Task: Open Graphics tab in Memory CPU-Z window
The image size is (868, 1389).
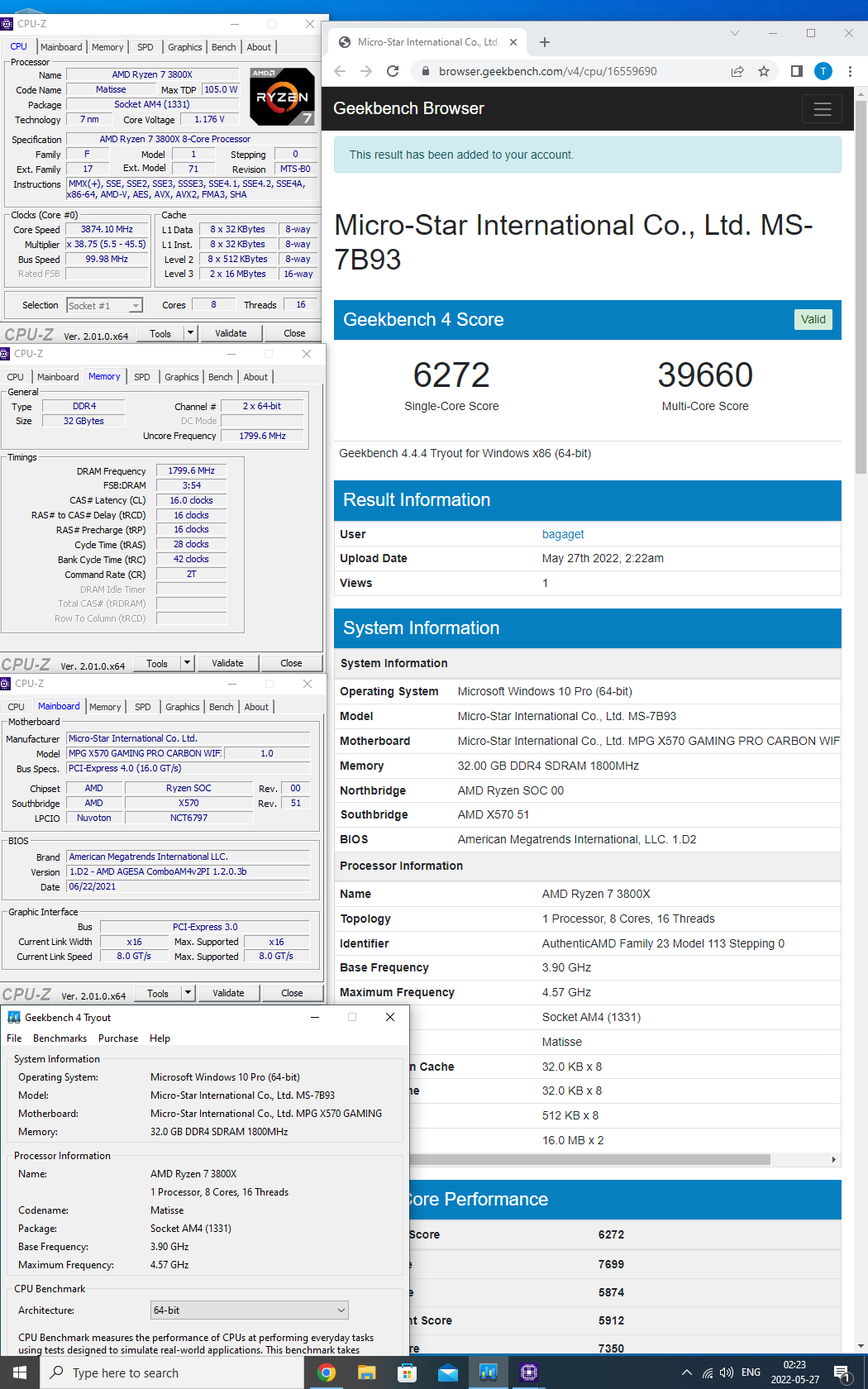Action: click(182, 377)
